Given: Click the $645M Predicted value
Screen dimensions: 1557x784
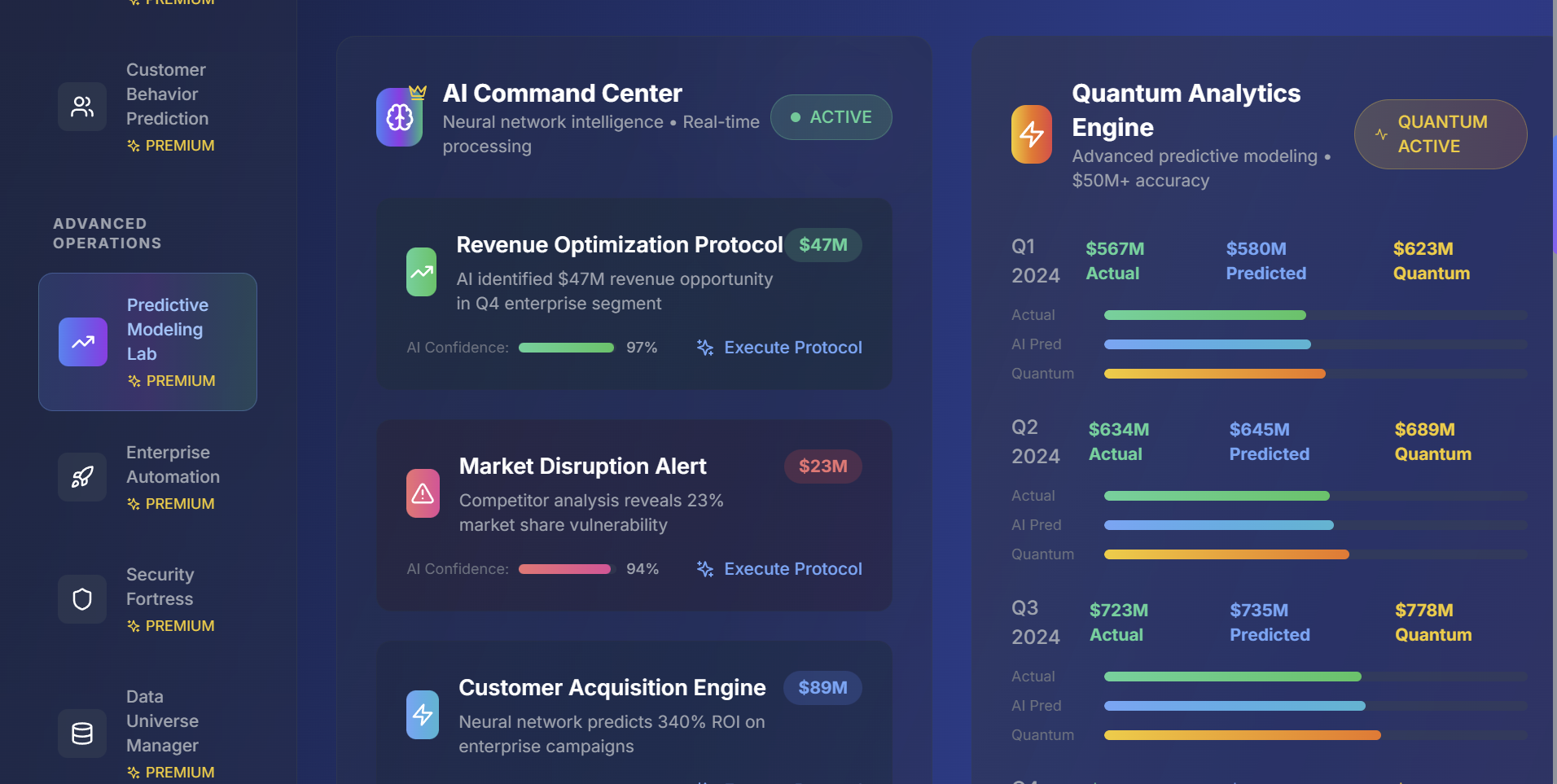Looking at the screenshot, I should (1270, 442).
